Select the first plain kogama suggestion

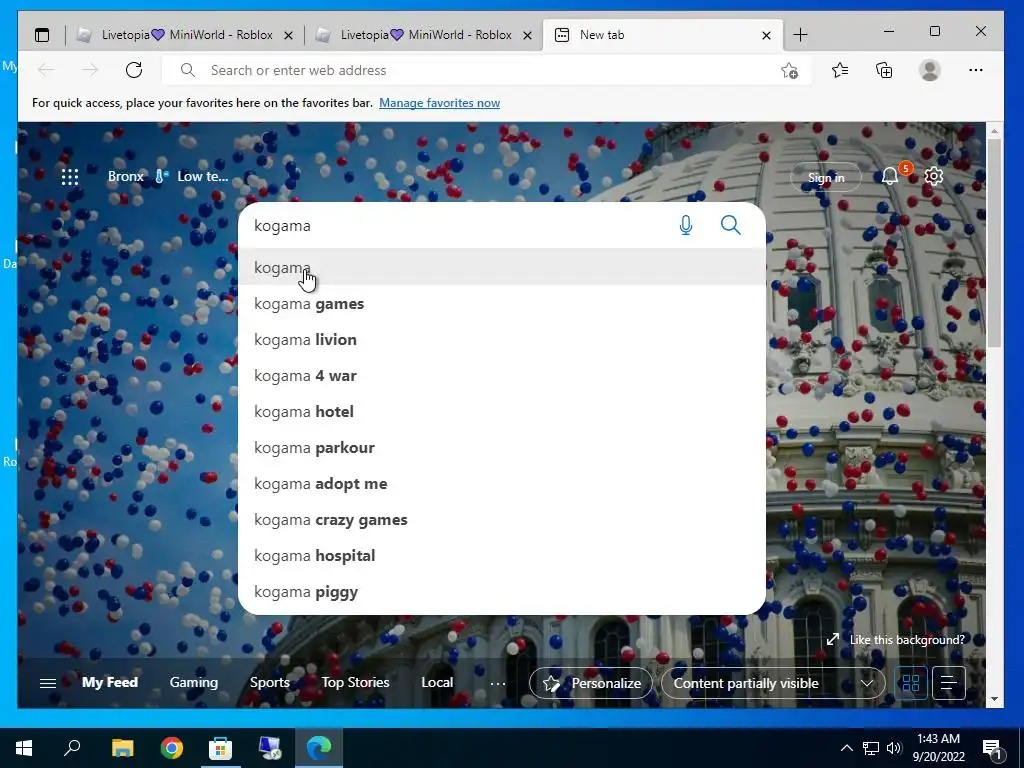pos(502,267)
